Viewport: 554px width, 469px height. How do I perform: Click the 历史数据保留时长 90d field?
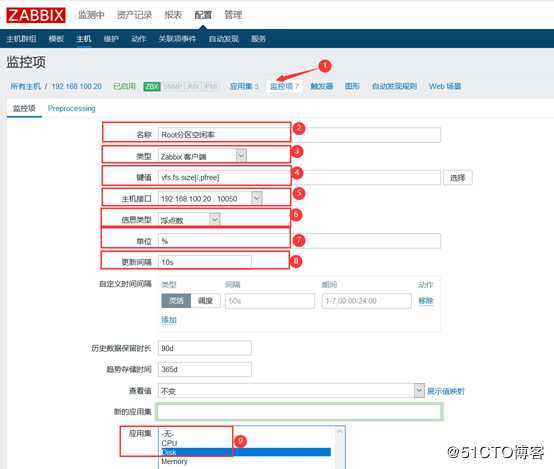pyautogui.click(x=205, y=348)
